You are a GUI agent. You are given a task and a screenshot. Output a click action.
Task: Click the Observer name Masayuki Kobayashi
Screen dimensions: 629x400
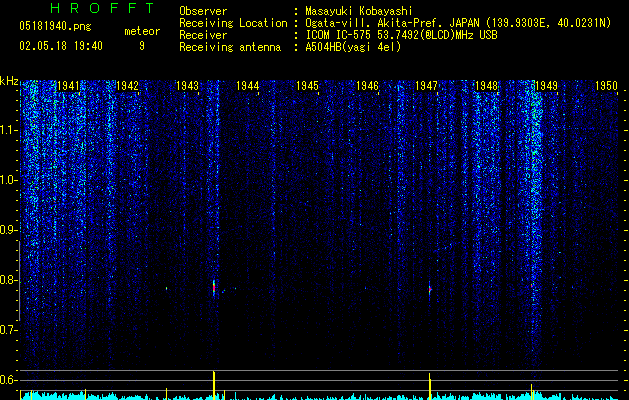(359, 11)
